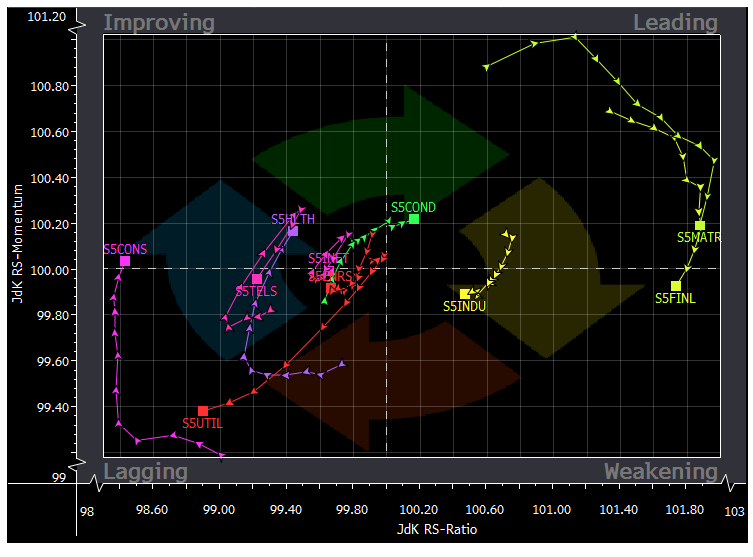Click the S5MATR sector label

pos(699,237)
